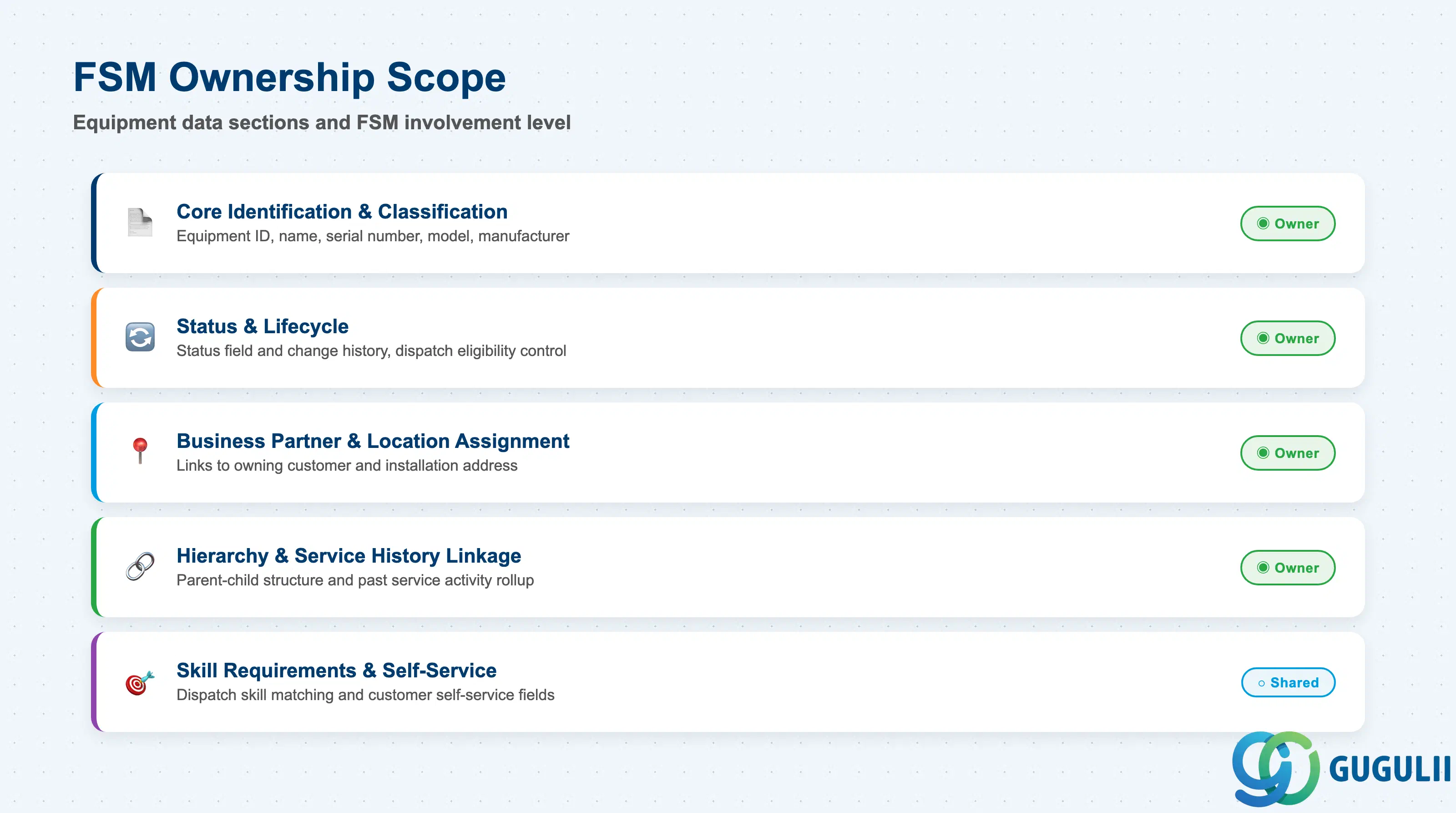Click the heading 'Status & Lifecycle'

262,326
